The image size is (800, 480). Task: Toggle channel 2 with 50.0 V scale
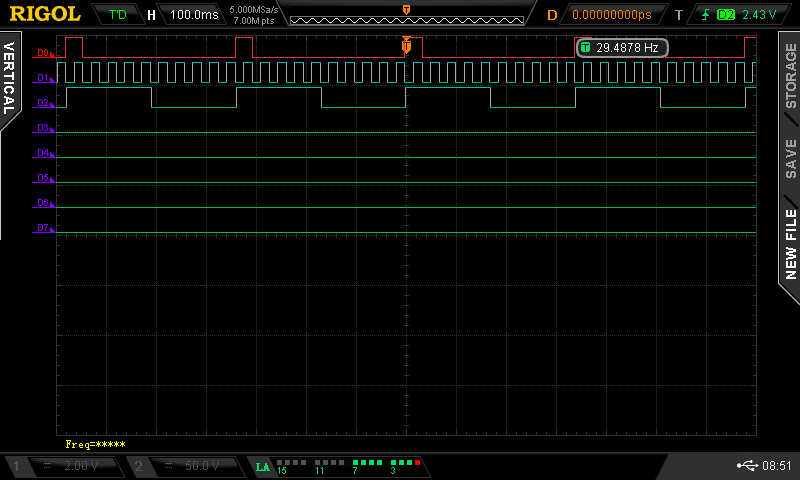click(185, 466)
